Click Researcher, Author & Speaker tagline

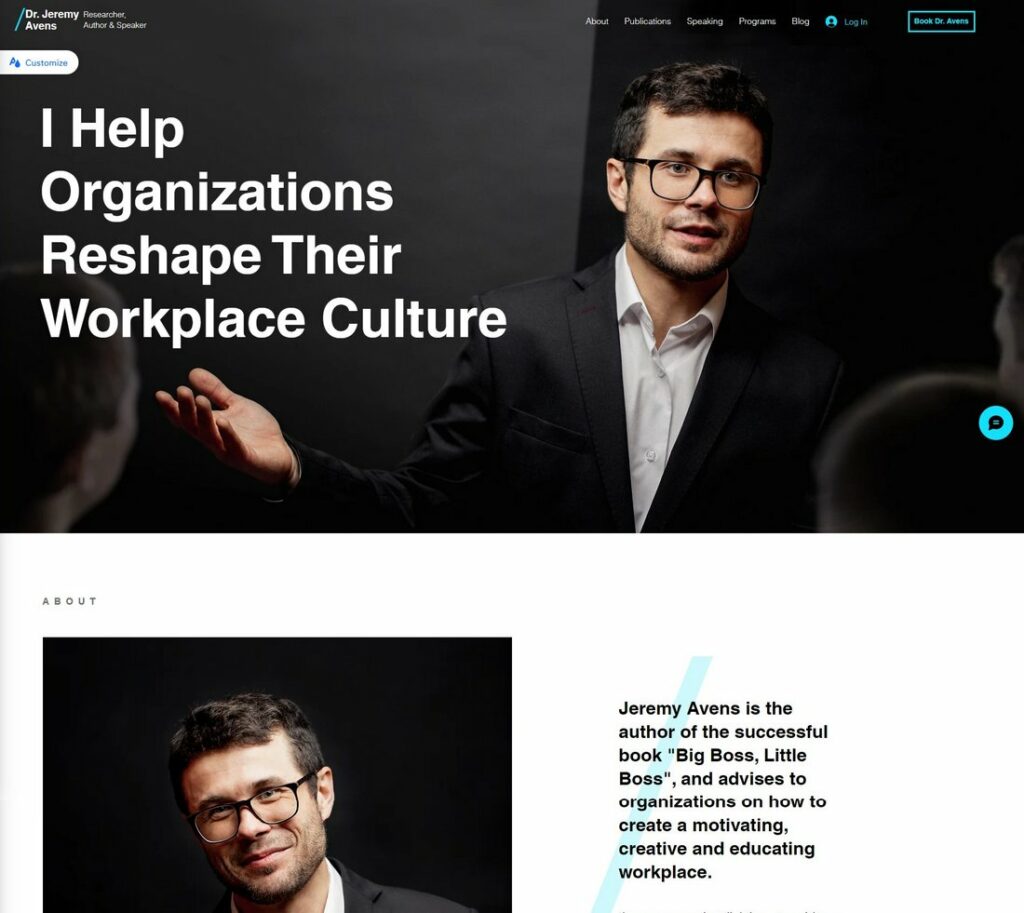tap(114, 20)
